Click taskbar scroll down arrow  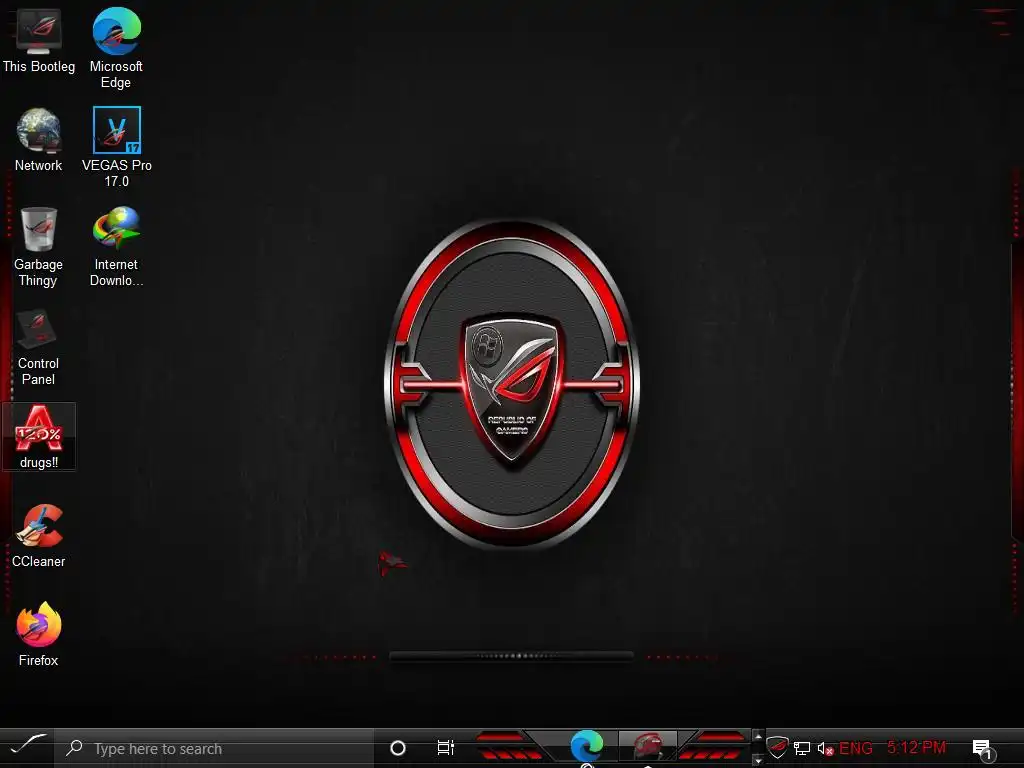pyautogui.click(x=758, y=760)
